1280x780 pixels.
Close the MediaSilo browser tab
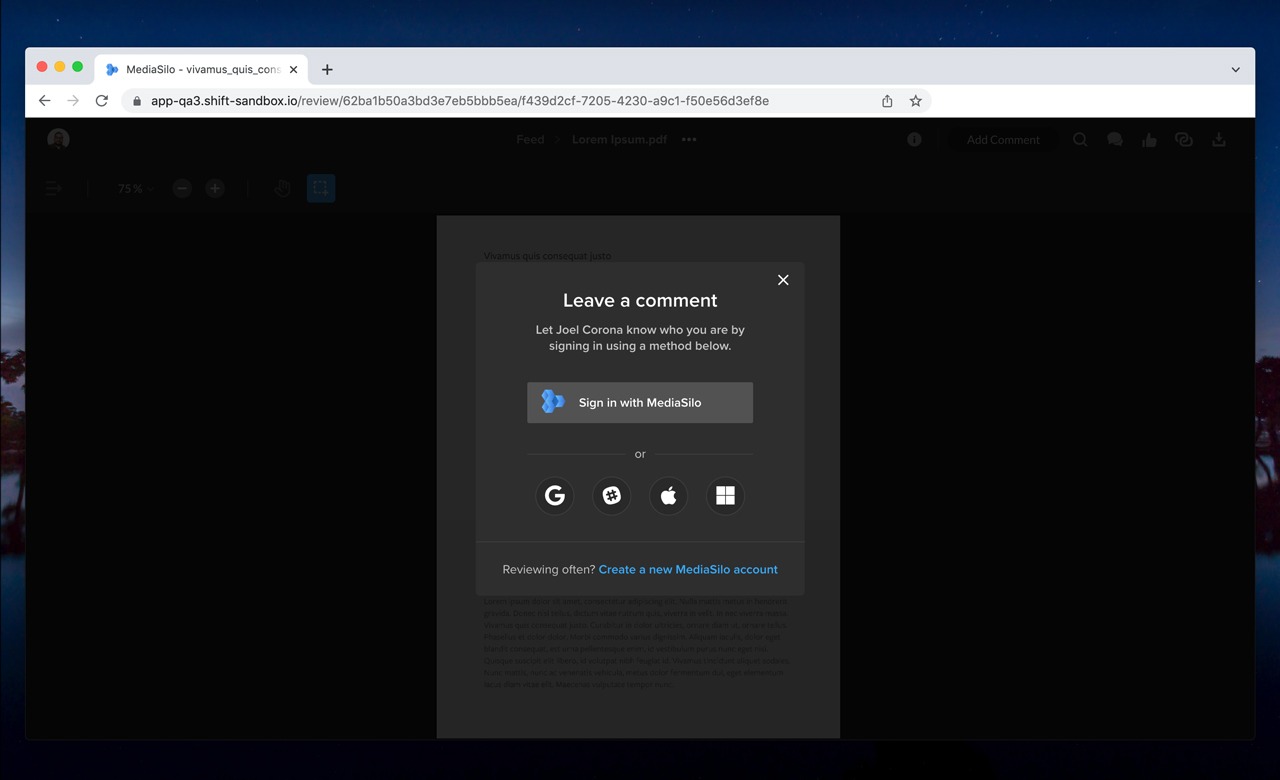pos(293,70)
